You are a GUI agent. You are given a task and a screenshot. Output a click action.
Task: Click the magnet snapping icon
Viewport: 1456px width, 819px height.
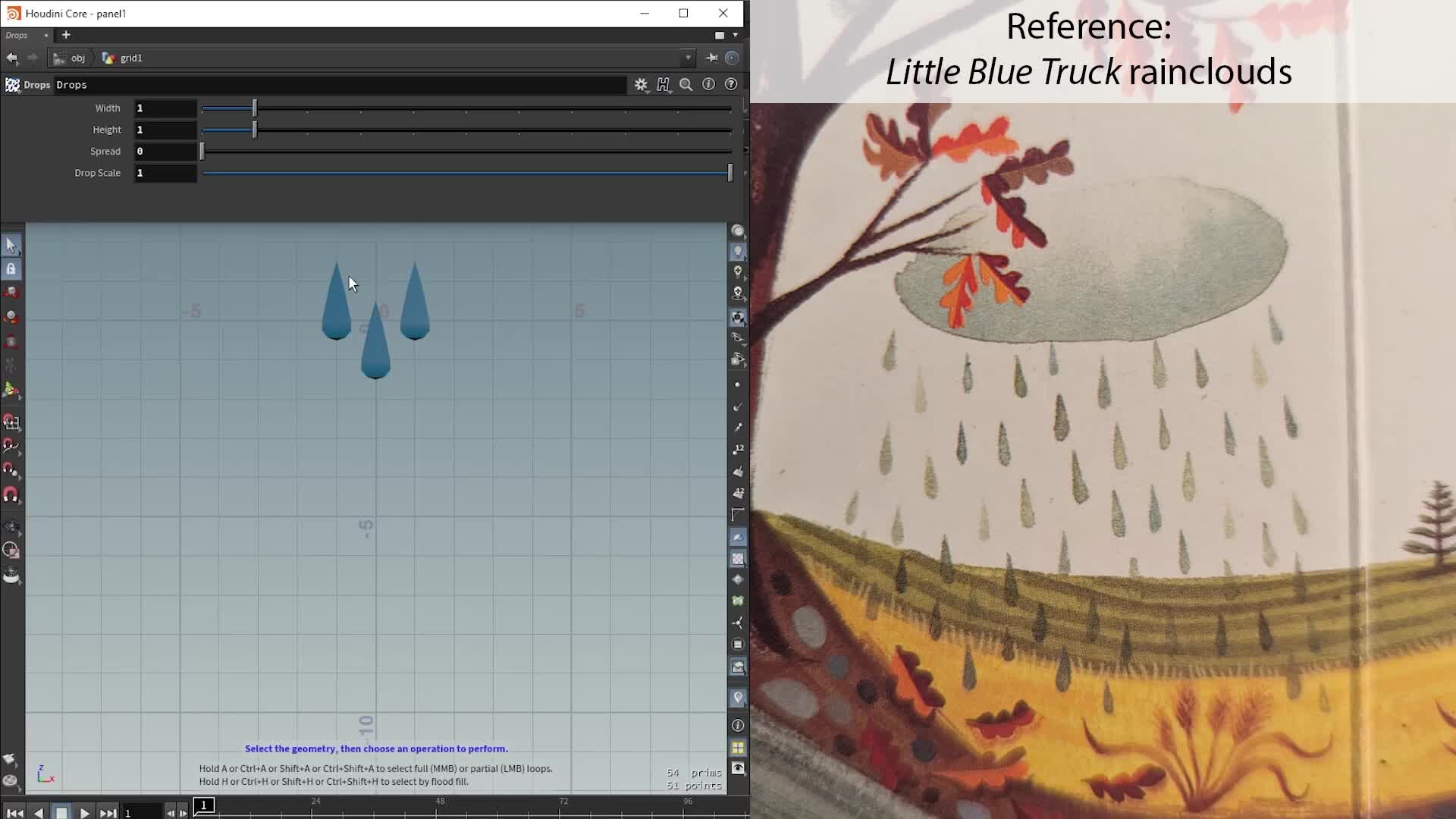pyautogui.click(x=11, y=495)
